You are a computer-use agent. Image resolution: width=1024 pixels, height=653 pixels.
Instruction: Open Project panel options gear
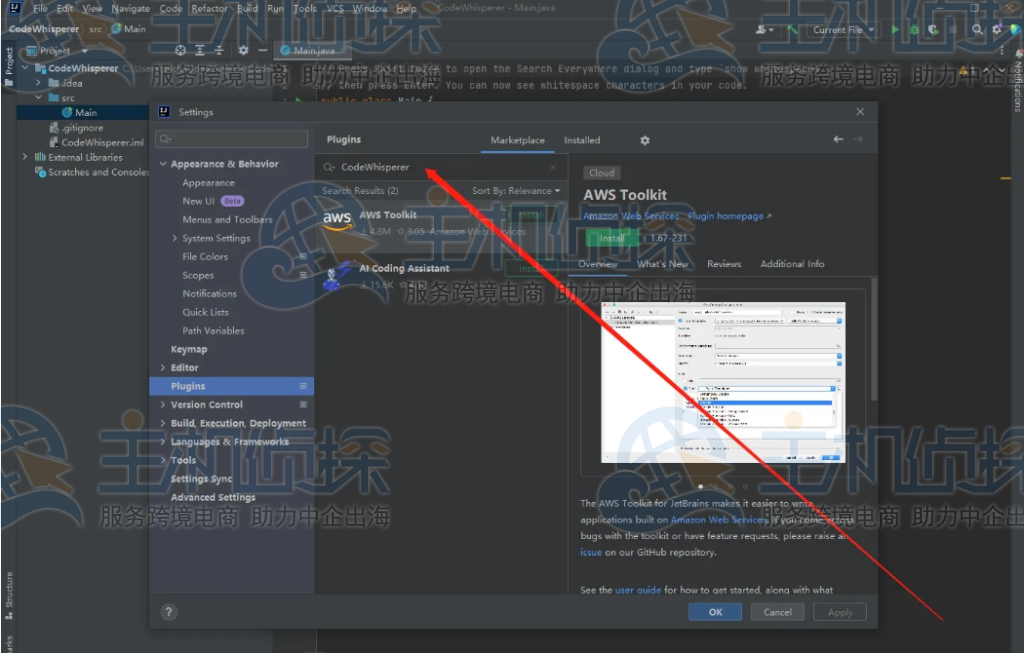(x=243, y=50)
